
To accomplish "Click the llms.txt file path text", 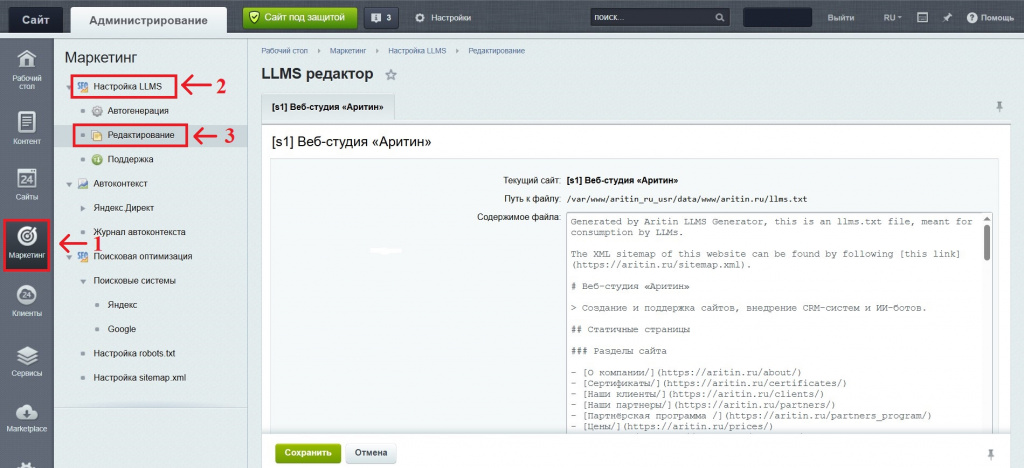I will 688,198.
